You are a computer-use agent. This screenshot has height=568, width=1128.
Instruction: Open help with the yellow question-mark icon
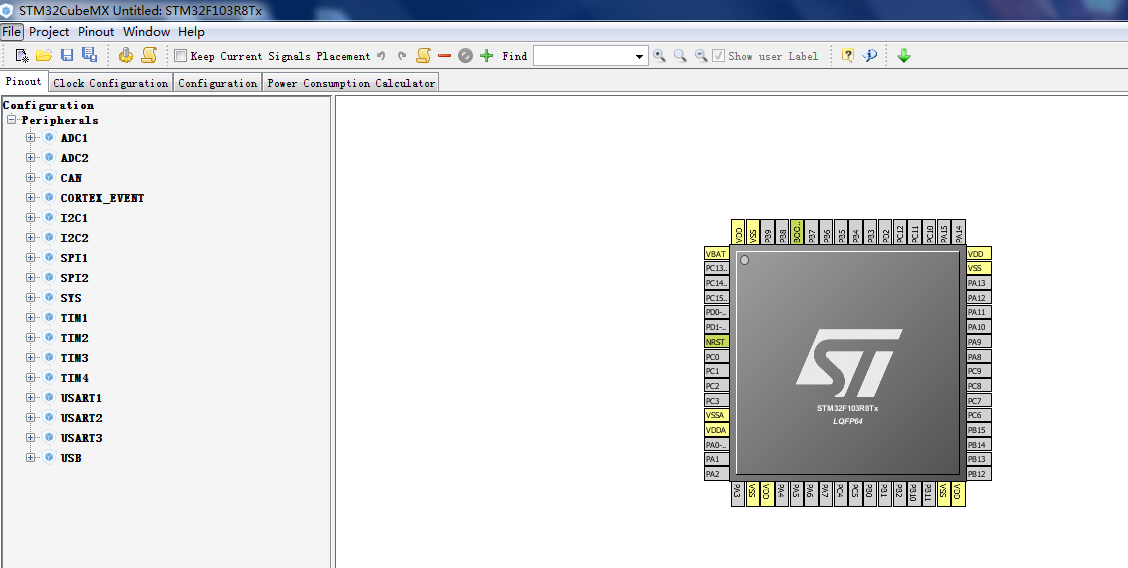[x=847, y=55]
